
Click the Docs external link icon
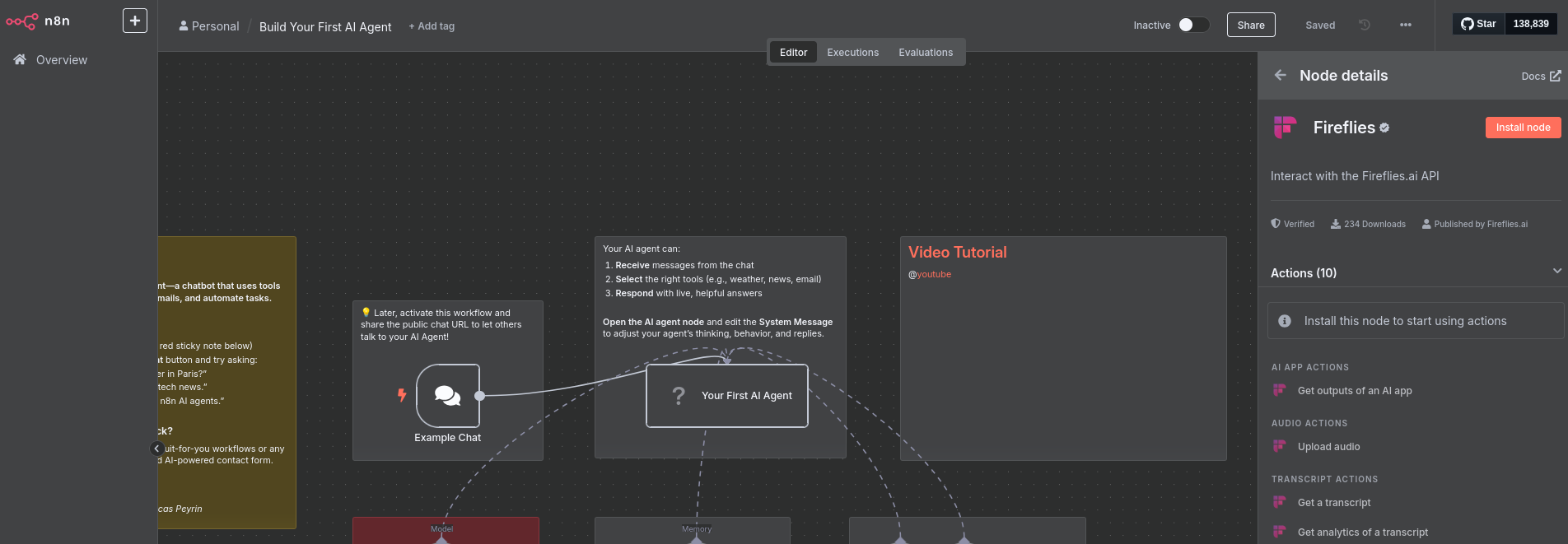click(1556, 76)
